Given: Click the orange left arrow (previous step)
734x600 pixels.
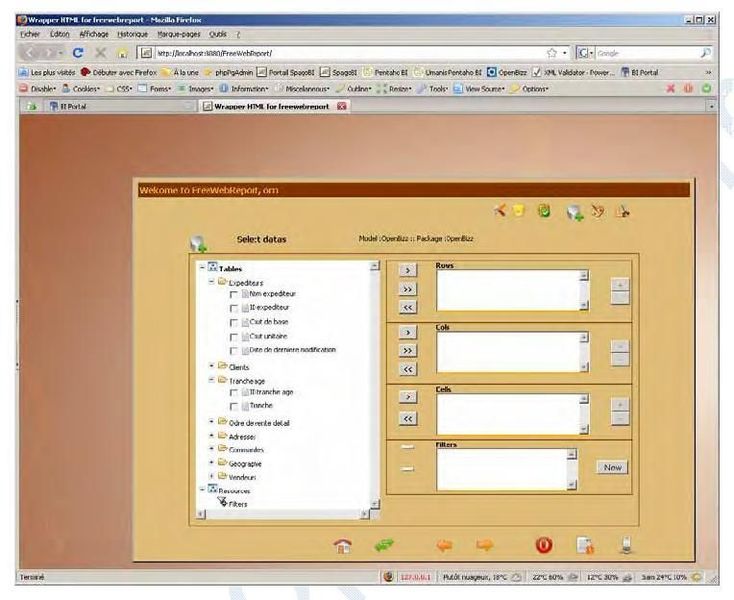Looking at the screenshot, I should [445, 544].
